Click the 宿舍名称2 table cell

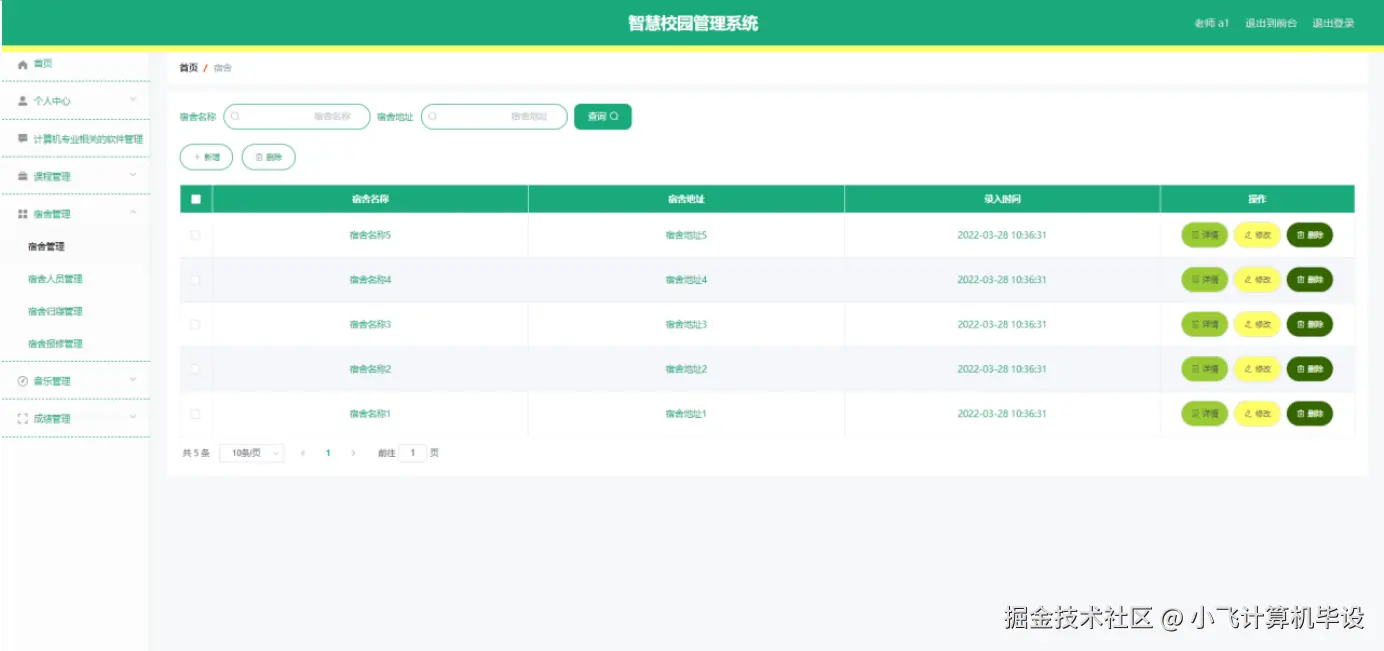click(x=370, y=369)
